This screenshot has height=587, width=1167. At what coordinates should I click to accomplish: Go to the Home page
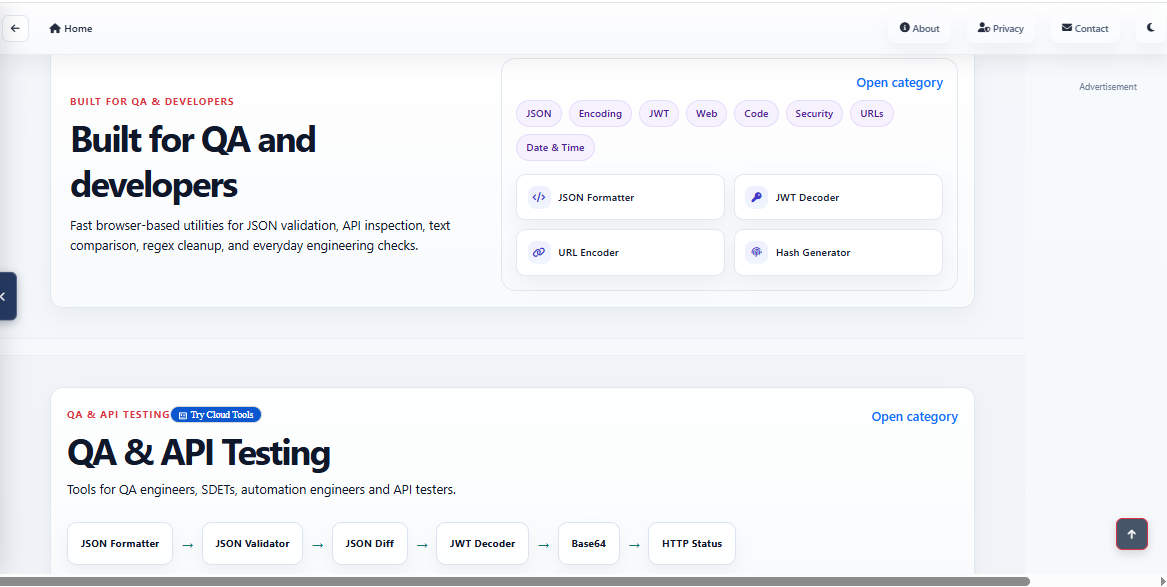pyautogui.click(x=71, y=29)
